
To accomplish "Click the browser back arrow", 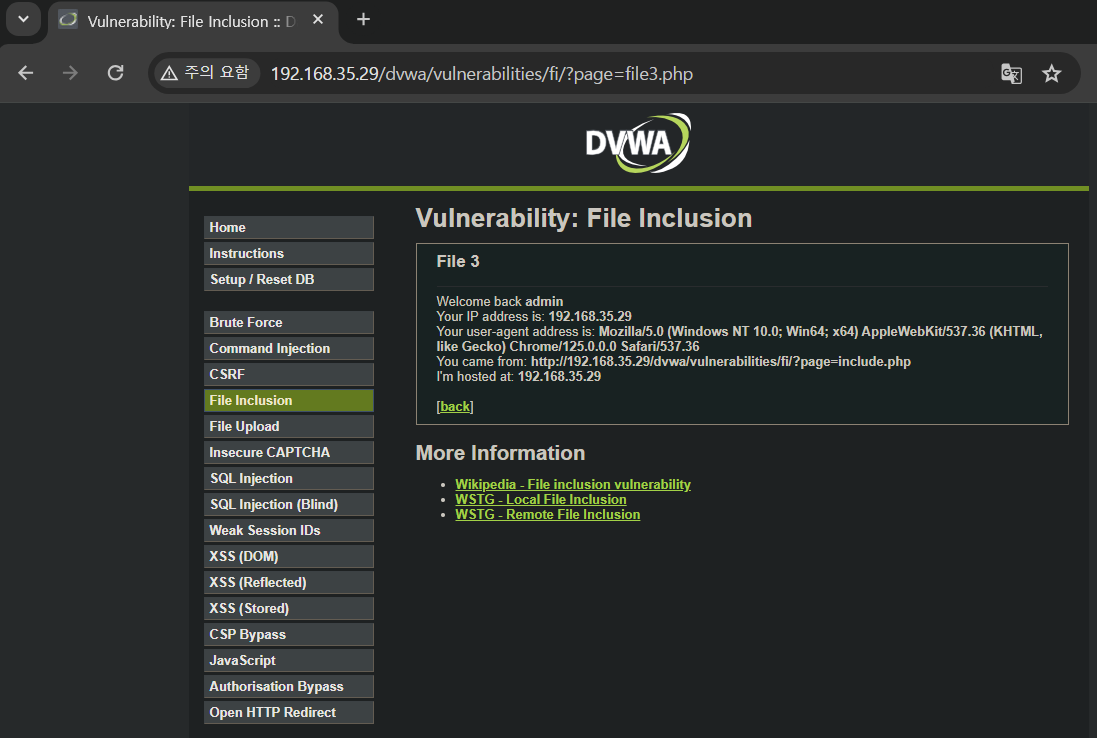I will click(26, 73).
